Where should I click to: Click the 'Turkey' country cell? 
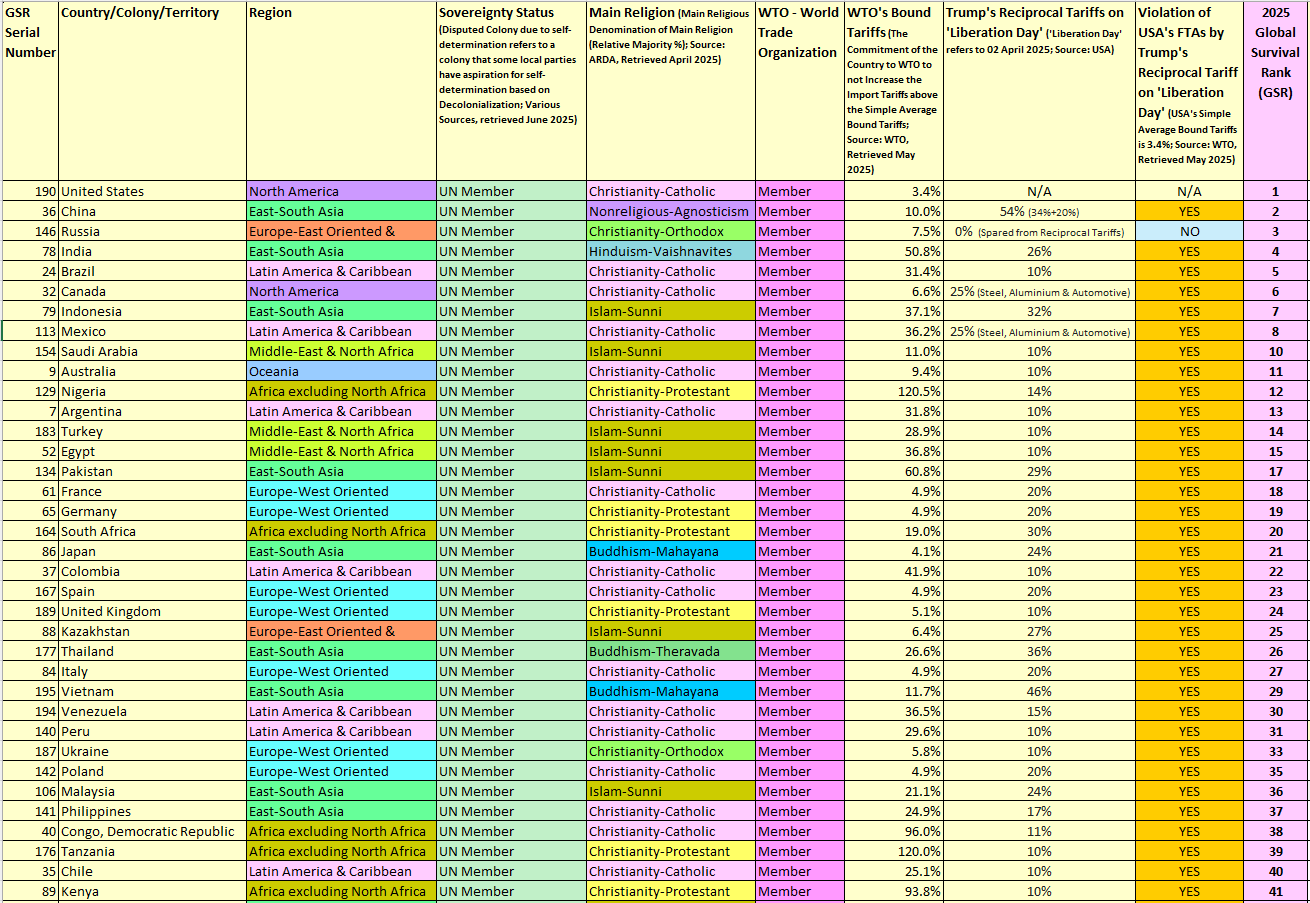152,431
